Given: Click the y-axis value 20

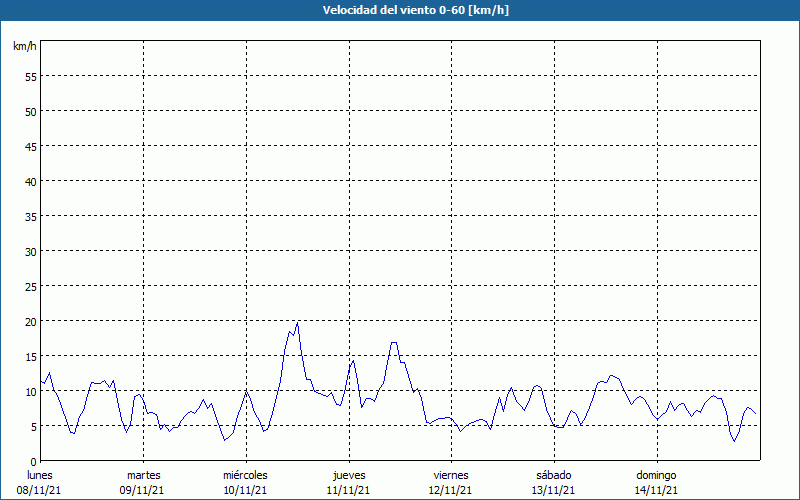Looking at the screenshot, I should (31, 321).
